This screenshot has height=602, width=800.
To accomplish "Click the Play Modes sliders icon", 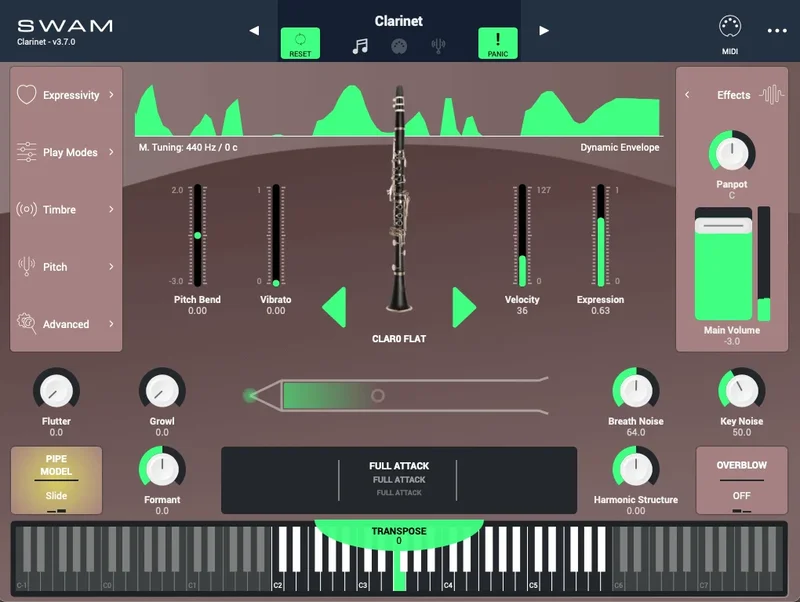I will click(27, 152).
